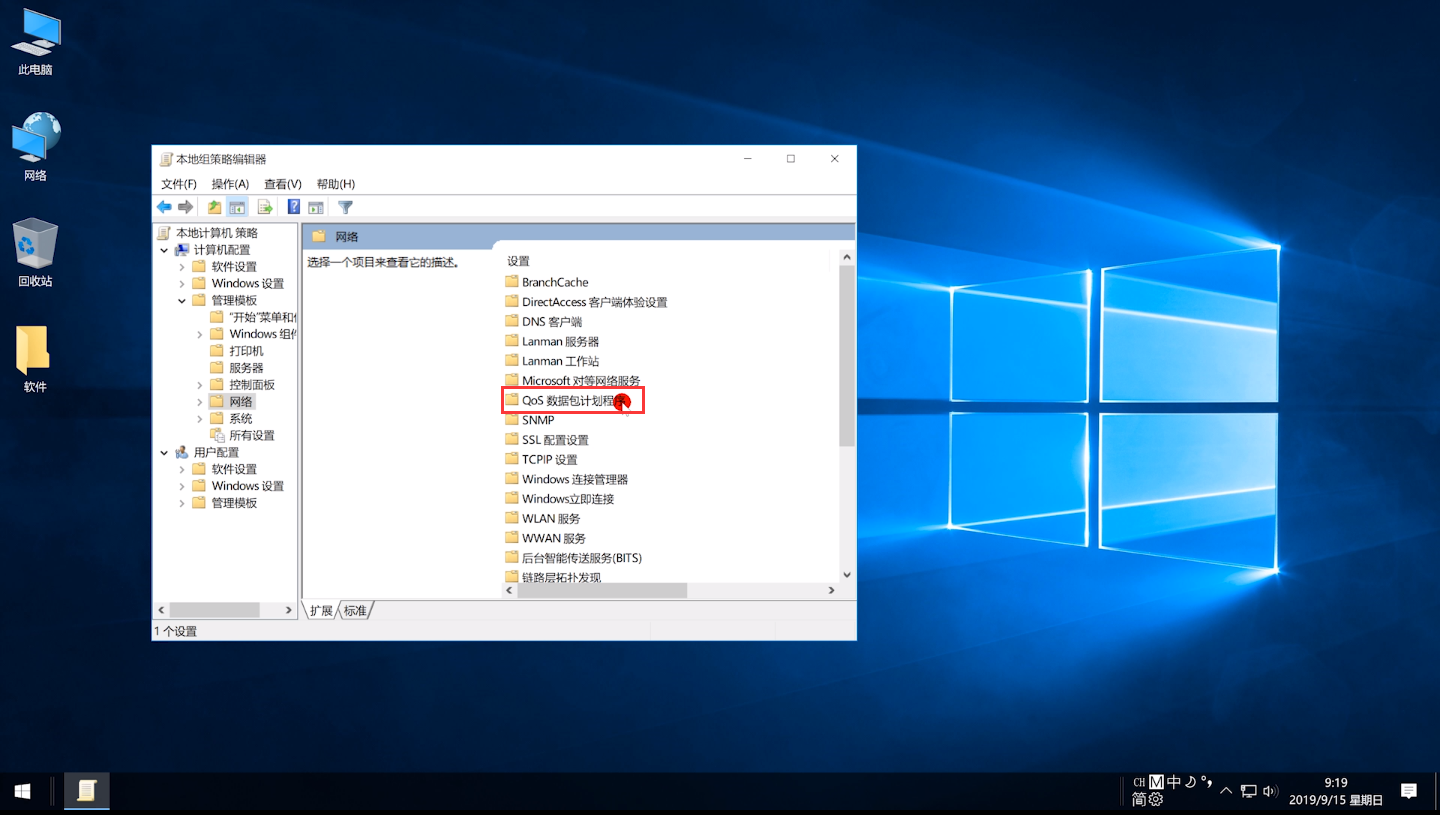Click the network icon in the system tray

click(x=1249, y=791)
